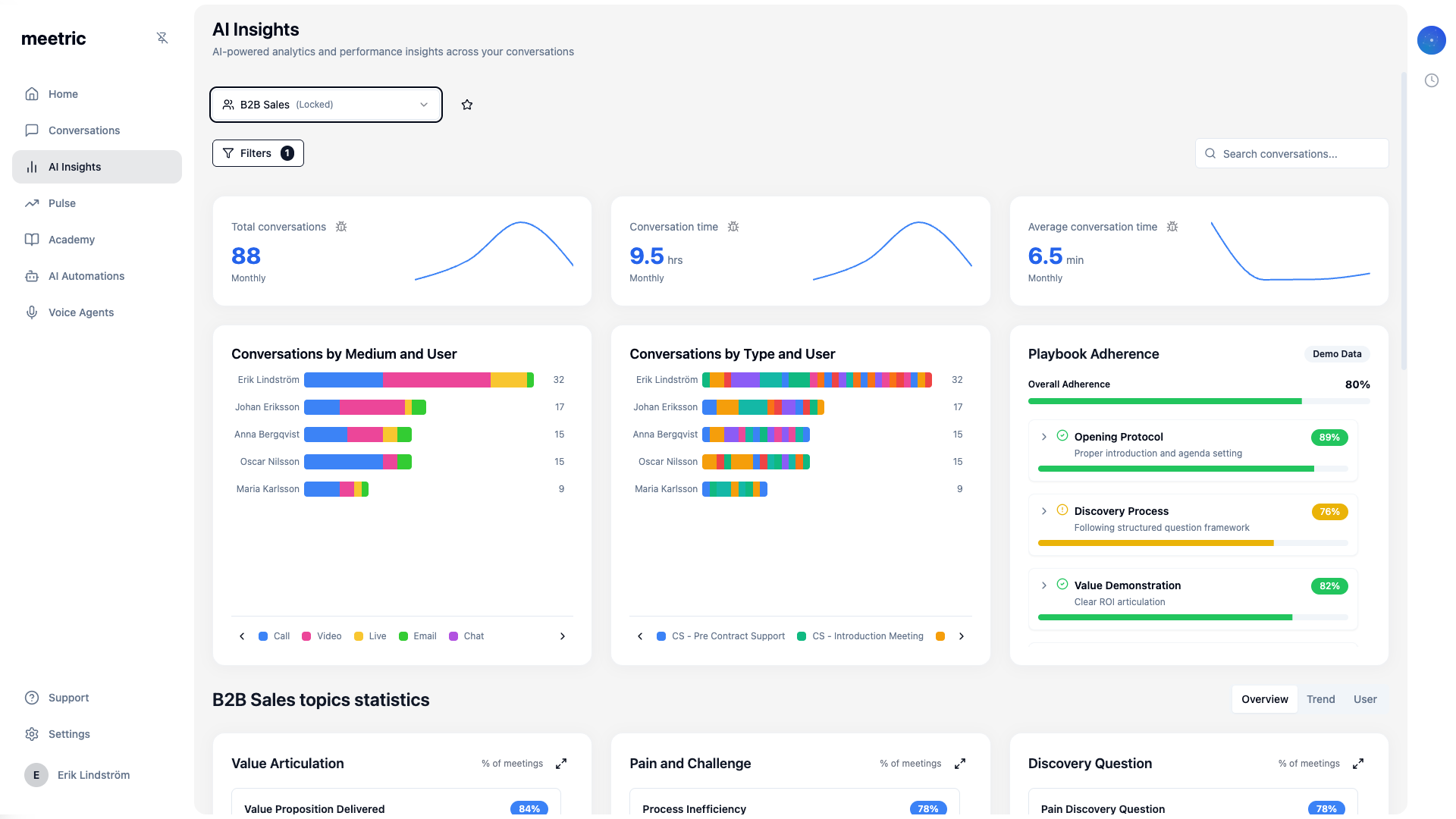Unpin the sidebar using the pin icon
This screenshot has height=819, width=1456.
[162, 37]
